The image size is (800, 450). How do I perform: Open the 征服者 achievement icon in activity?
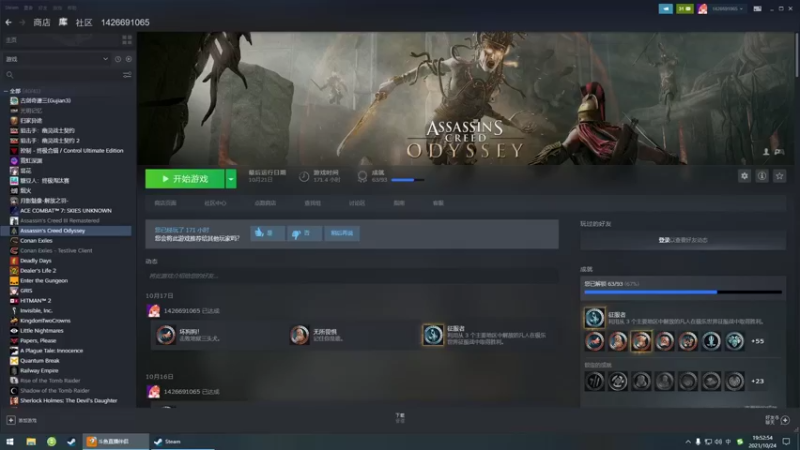click(x=433, y=335)
